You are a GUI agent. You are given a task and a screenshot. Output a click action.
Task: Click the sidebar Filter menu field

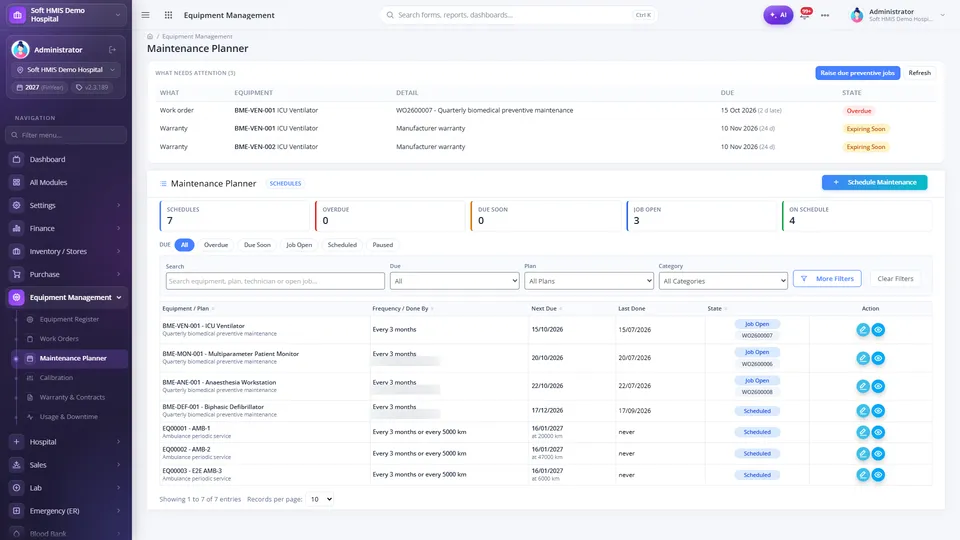66,135
